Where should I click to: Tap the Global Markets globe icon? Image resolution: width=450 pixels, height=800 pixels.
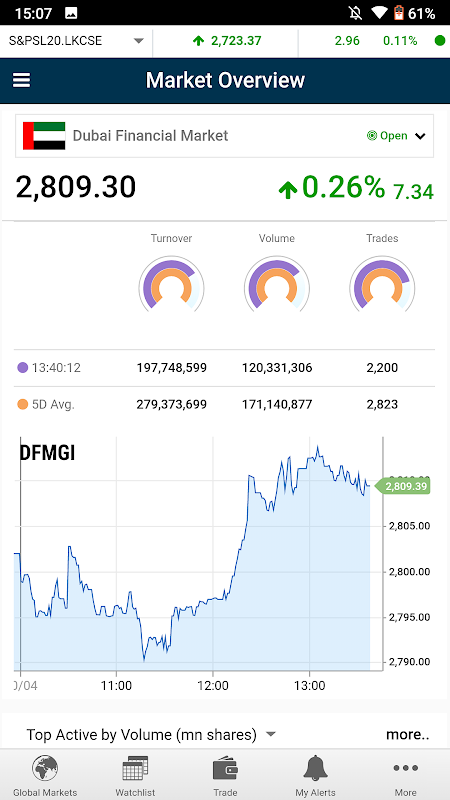[x=45, y=769]
